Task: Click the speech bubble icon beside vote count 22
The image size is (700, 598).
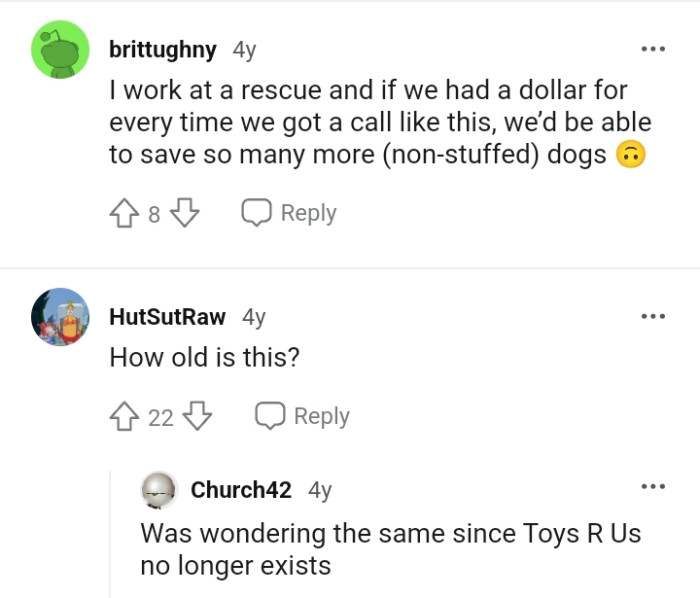Action: [x=269, y=416]
